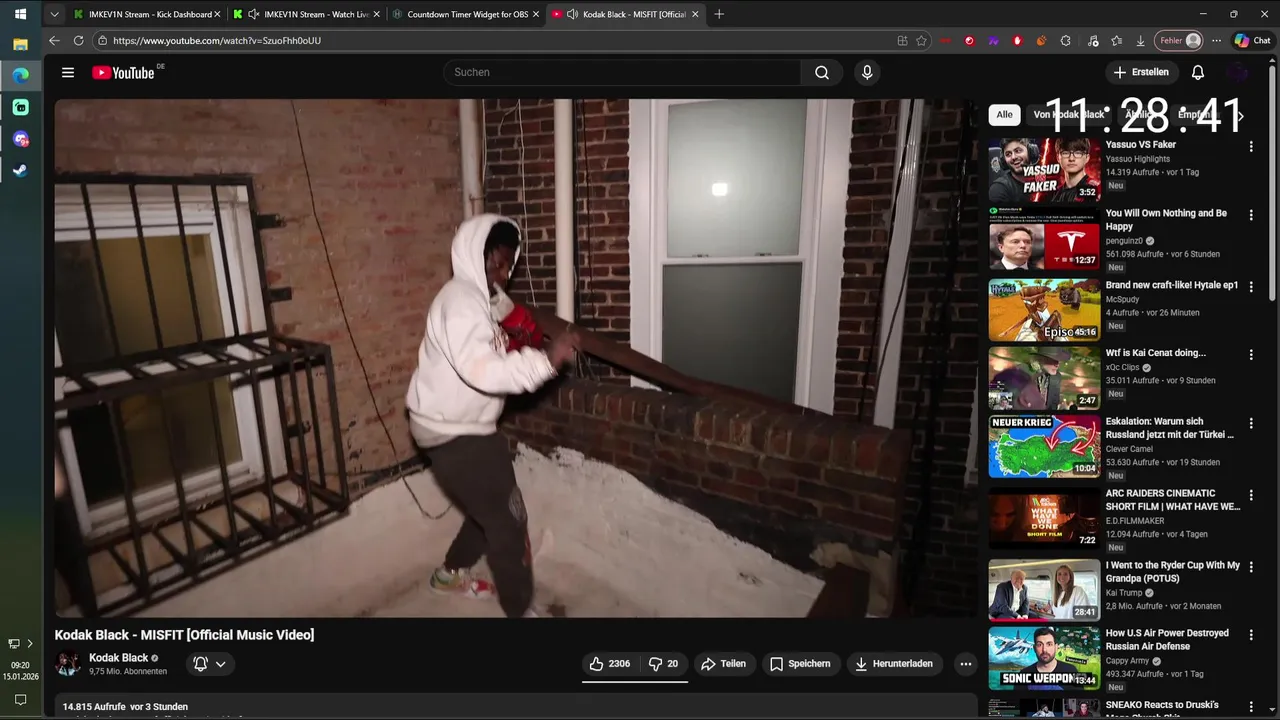This screenshot has width=1280, height=720.
Task: Start voice search with microphone icon
Action: click(x=867, y=72)
